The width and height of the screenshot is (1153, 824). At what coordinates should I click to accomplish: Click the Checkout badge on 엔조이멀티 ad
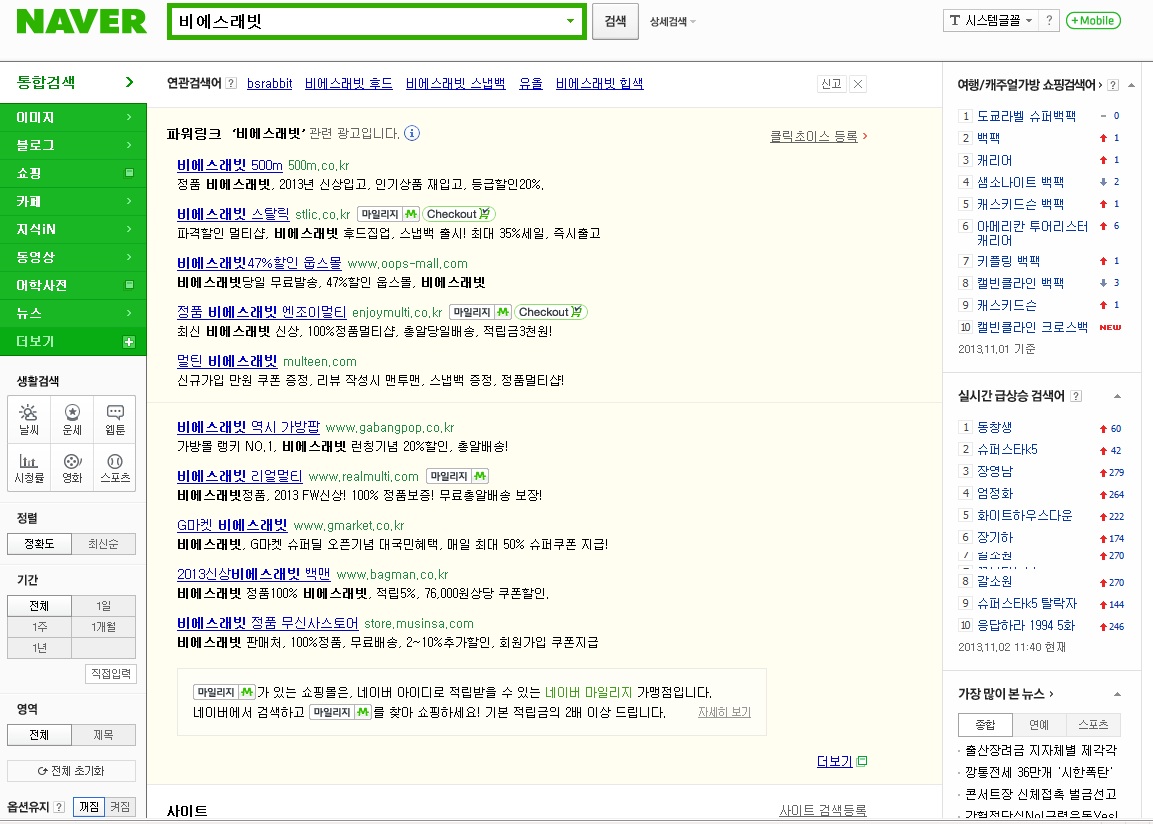[551, 312]
